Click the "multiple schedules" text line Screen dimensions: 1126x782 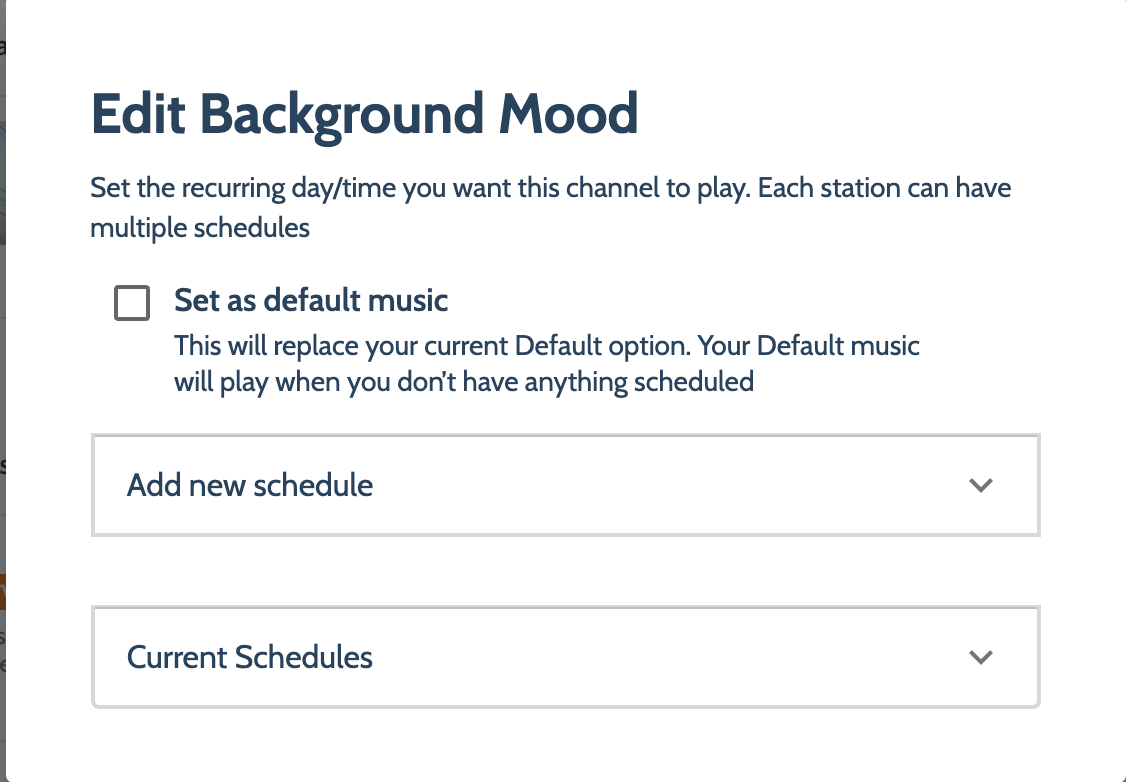pyautogui.click(x=200, y=228)
